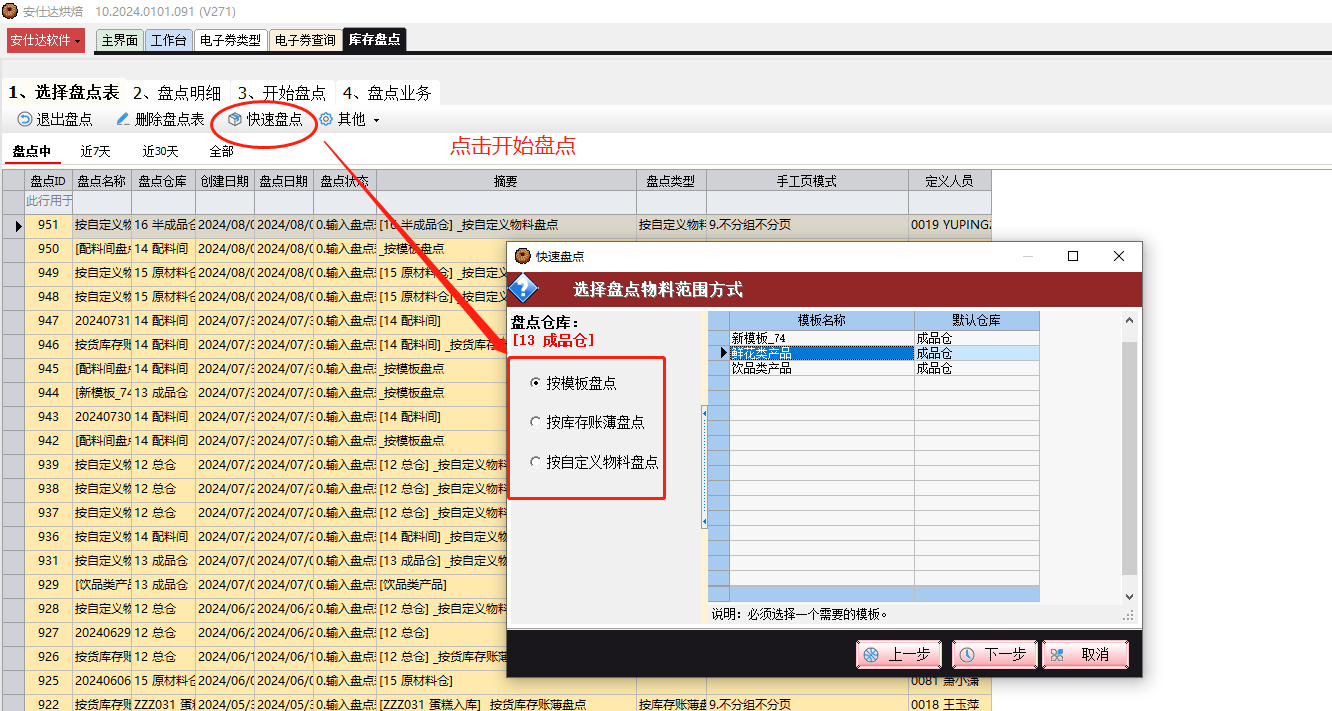
Task: Click 删除盘点表 toolbar button
Action: [160, 120]
